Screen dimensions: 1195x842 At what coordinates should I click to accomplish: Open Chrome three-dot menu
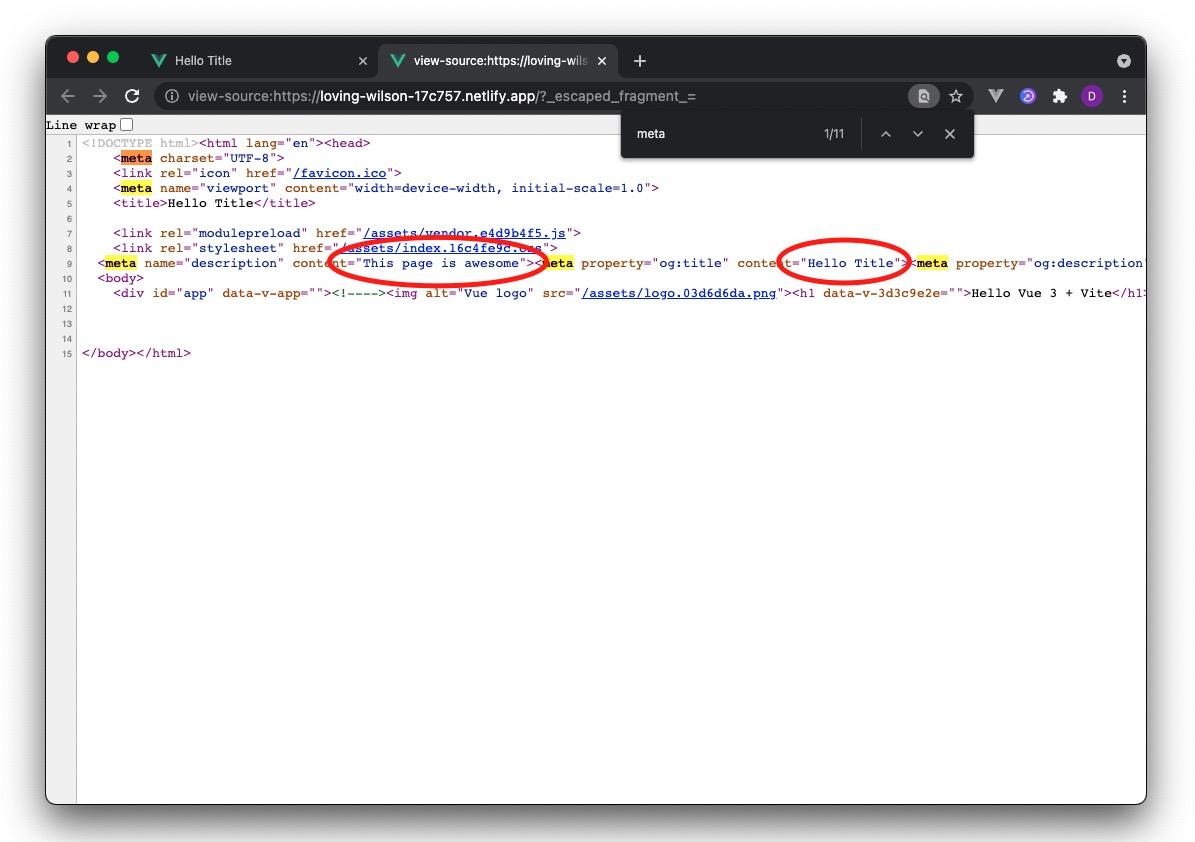point(1125,96)
